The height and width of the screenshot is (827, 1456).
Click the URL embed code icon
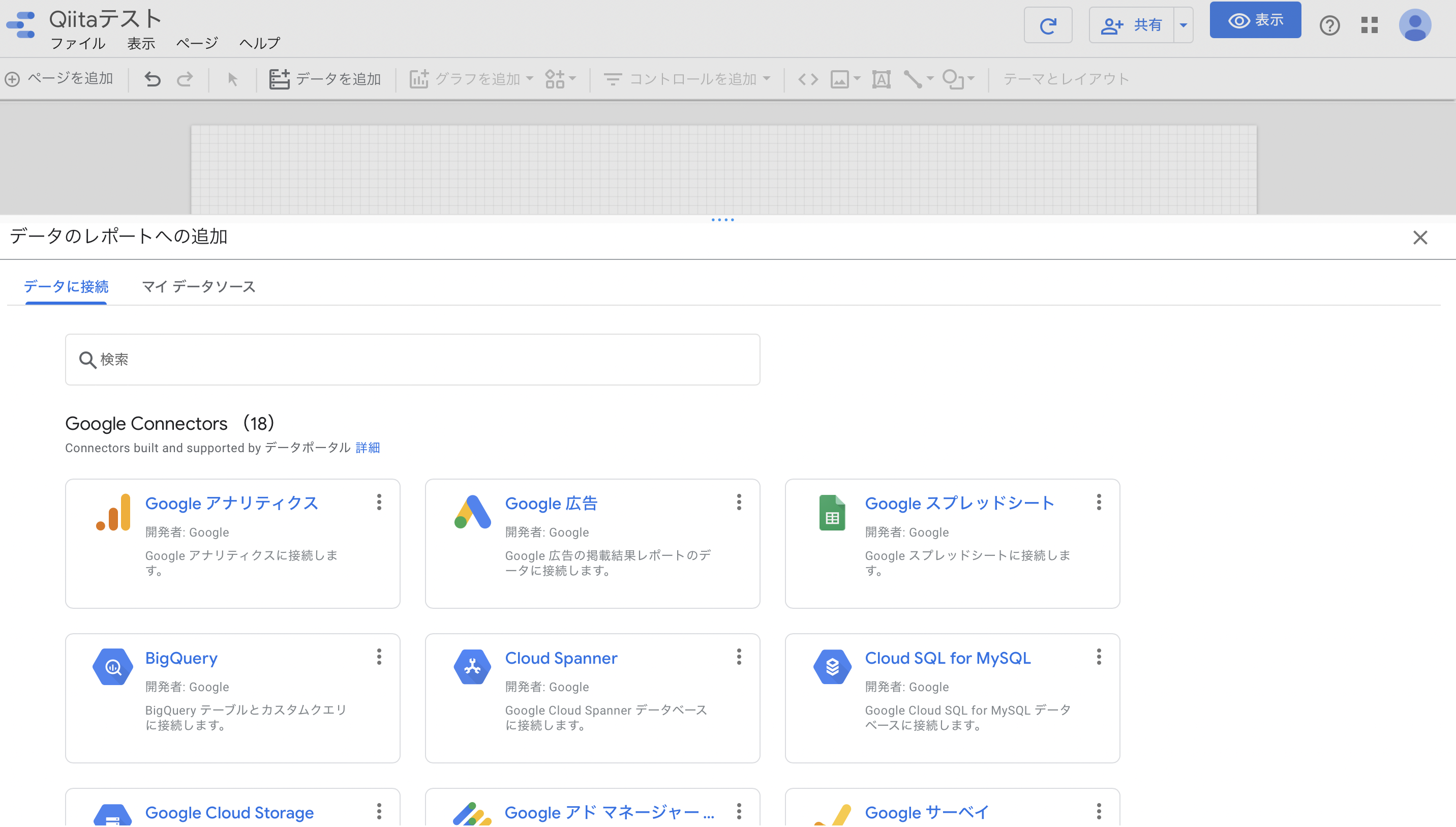(x=808, y=79)
